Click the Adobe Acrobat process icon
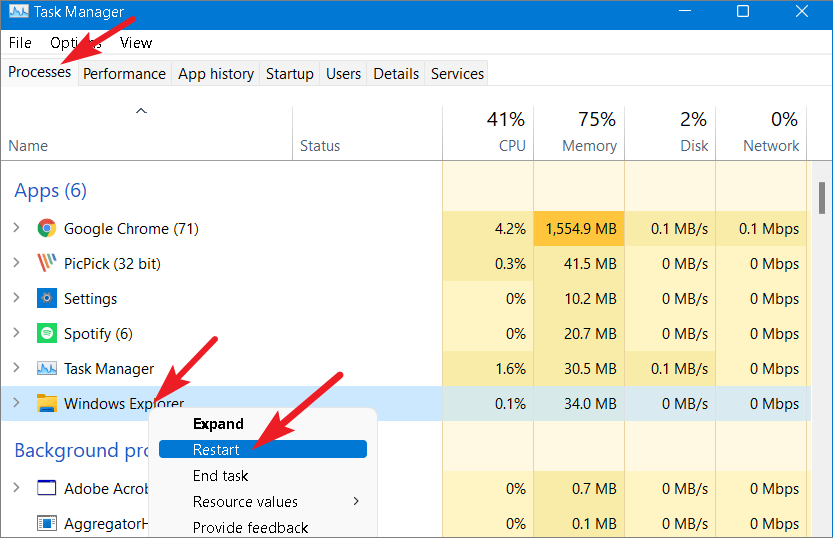833x538 pixels. tap(47, 488)
